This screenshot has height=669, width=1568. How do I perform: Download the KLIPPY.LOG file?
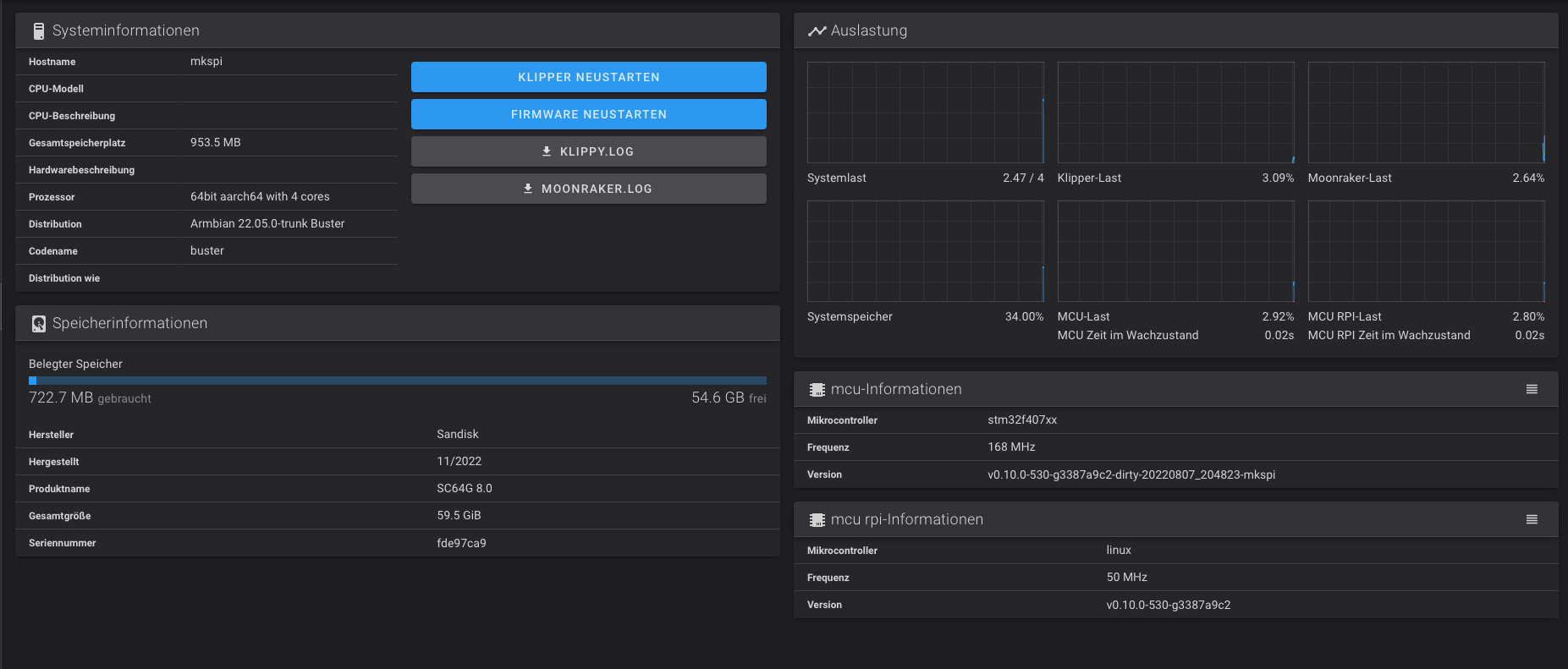pos(589,151)
